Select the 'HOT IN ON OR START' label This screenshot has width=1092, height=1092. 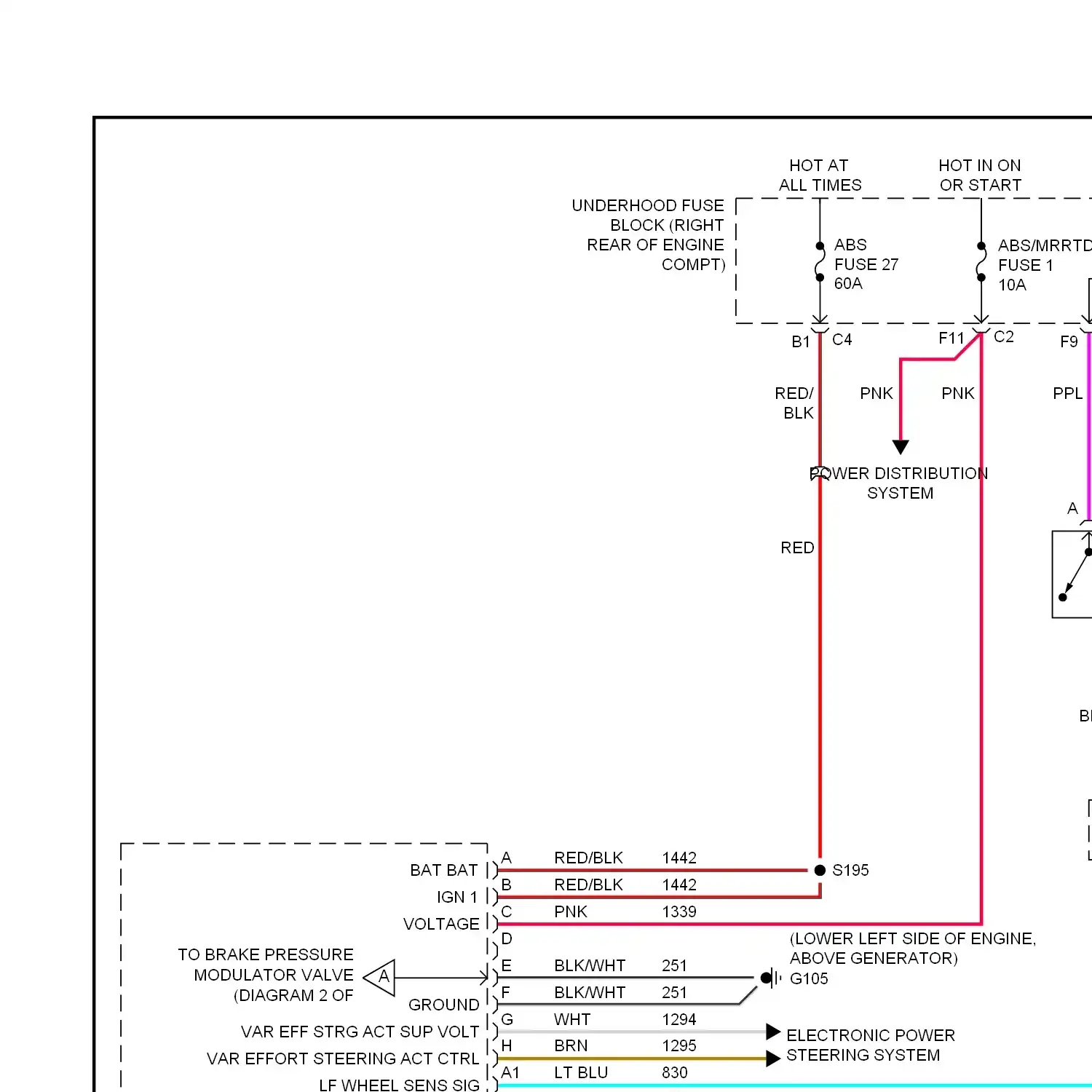pos(980,175)
